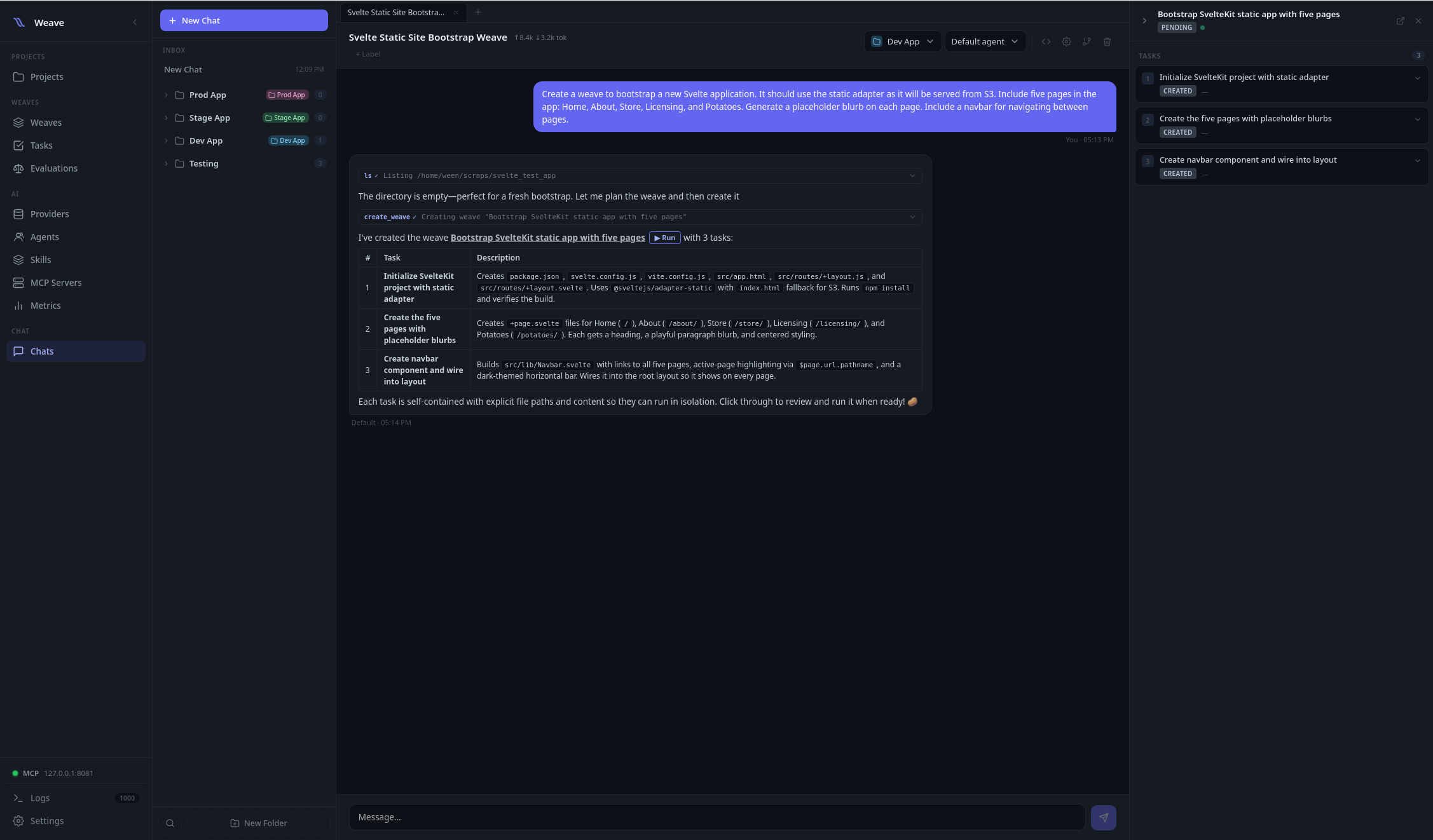Expand the Testing folder
The width and height of the screenshot is (1433, 840).
pyautogui.click(x=167, y=163)
